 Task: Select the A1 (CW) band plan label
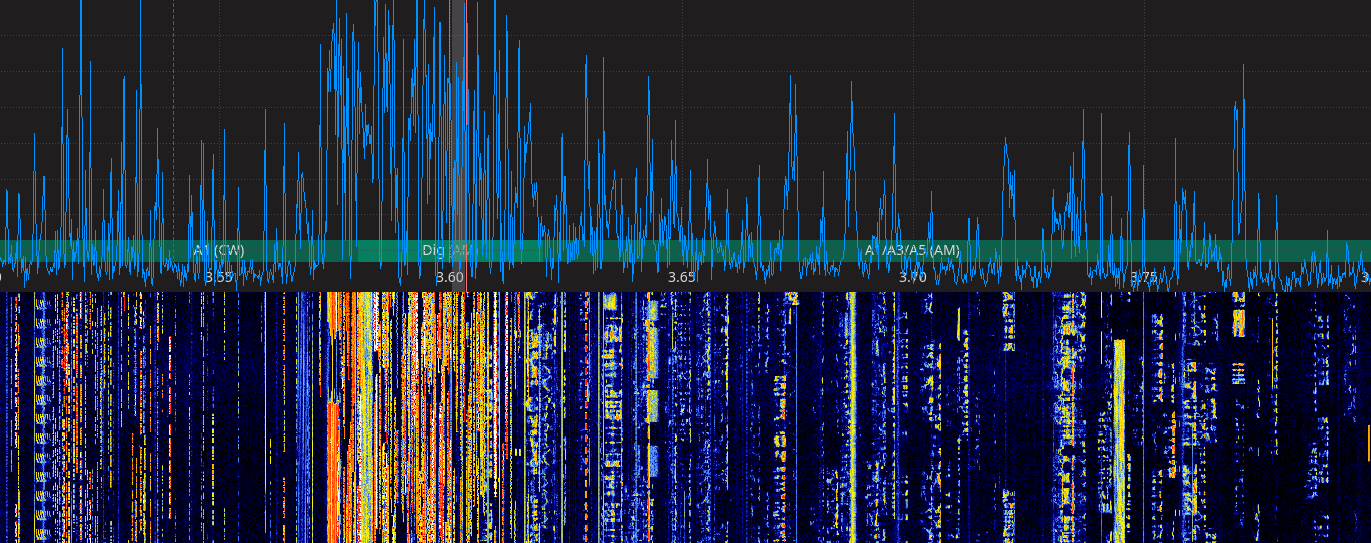click(218, 250)
